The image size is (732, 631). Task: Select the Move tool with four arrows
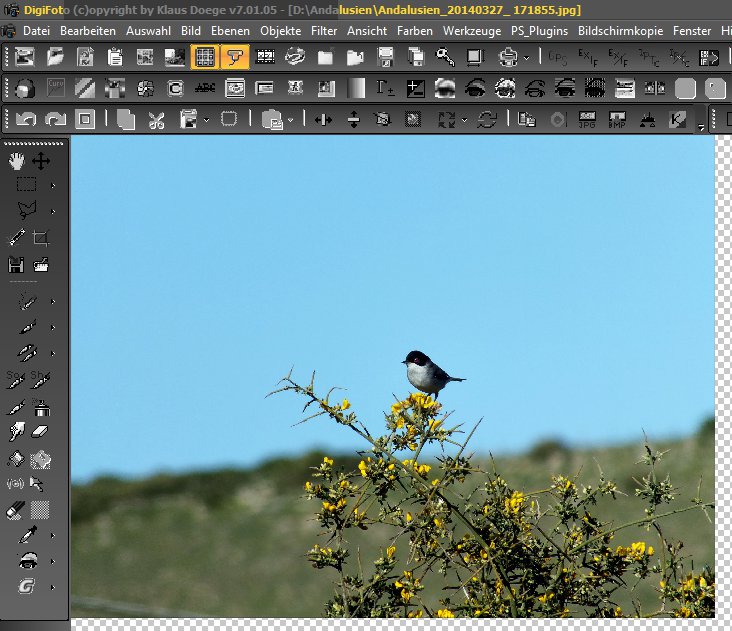[41, 160]
